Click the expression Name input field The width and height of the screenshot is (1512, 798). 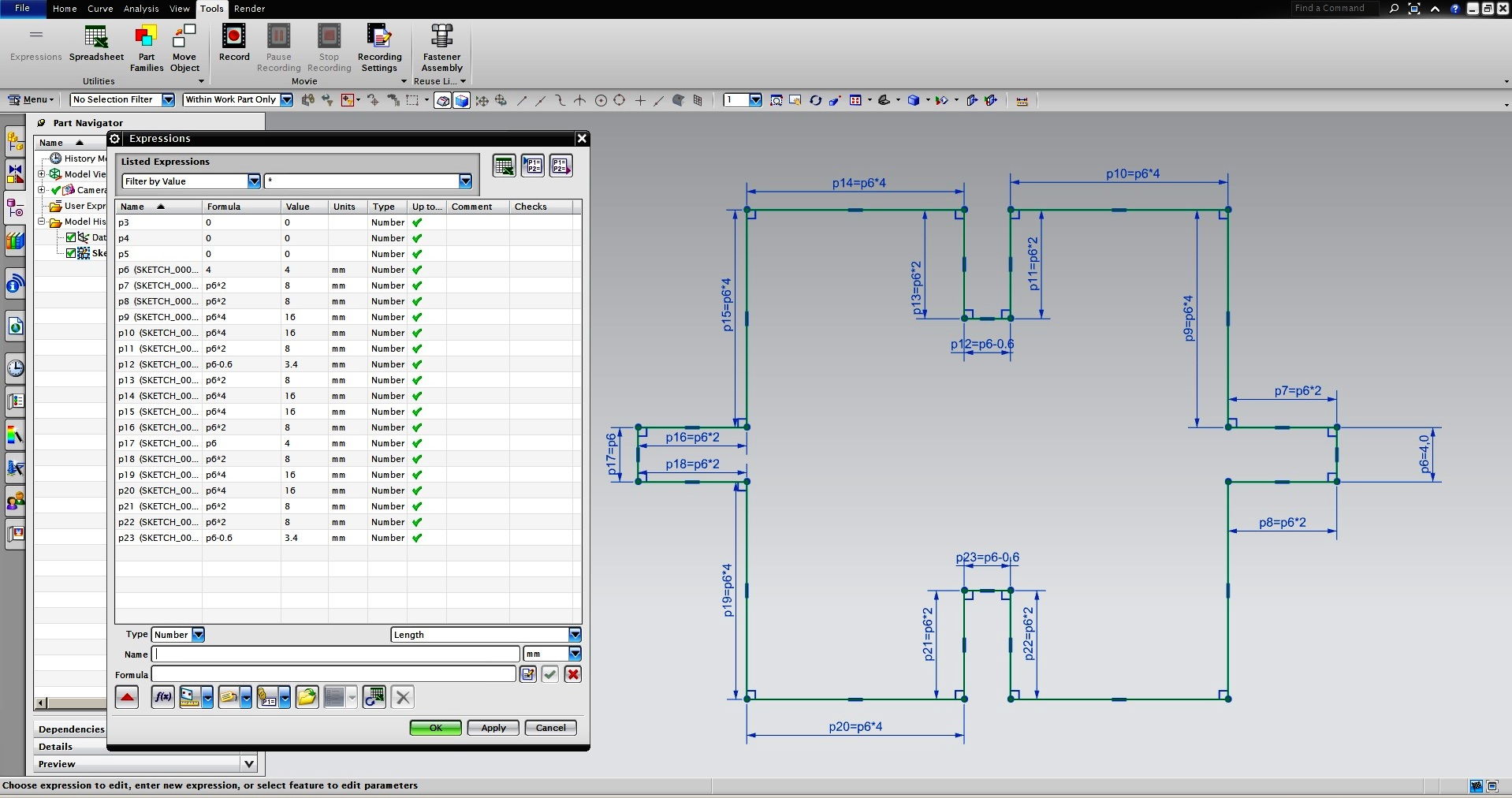(x=337, y=654)
